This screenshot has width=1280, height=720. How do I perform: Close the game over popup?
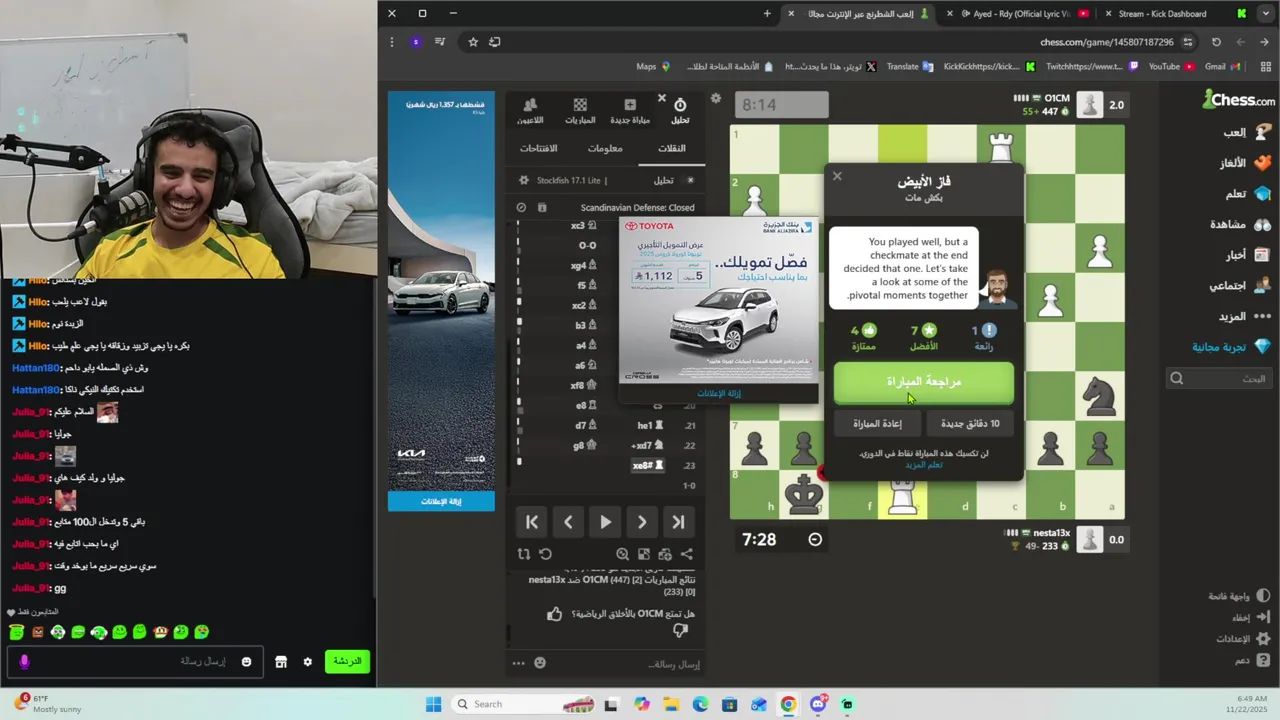tap(837, 177)
